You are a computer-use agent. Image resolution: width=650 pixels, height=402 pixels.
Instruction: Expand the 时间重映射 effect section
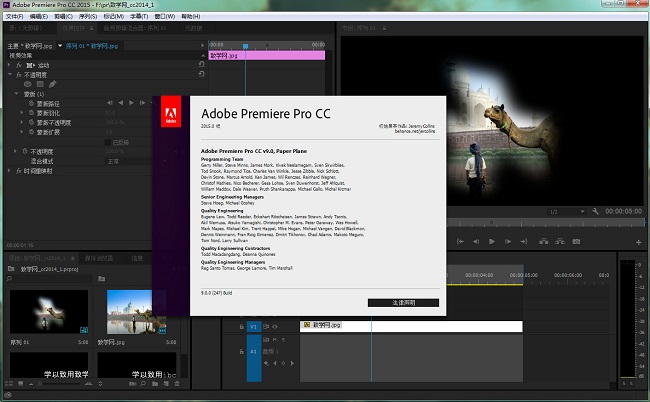(9, 170)
